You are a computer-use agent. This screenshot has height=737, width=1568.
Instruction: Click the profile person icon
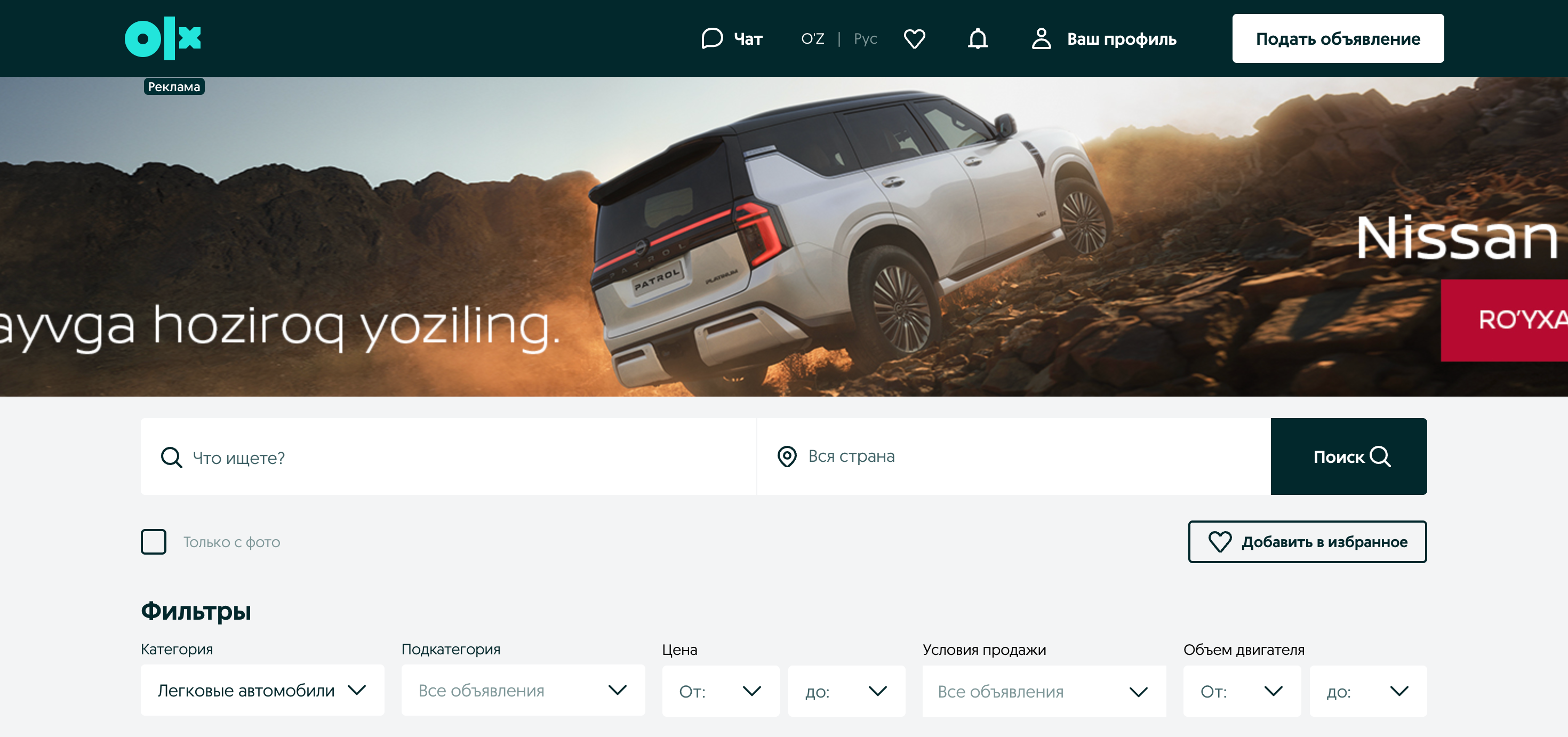click(1041, 38)
